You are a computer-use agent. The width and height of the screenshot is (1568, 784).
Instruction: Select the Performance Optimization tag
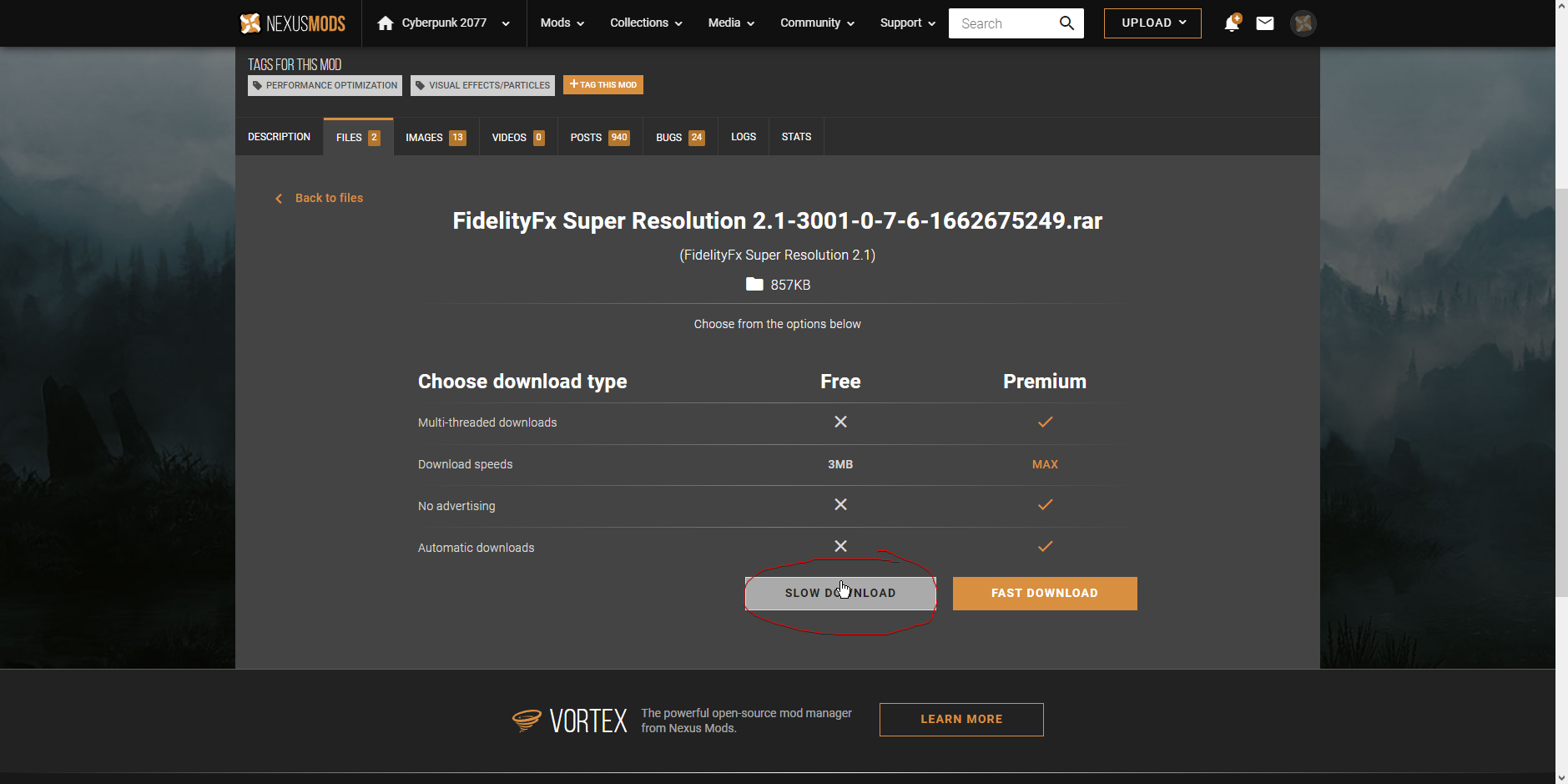(x=325, y=85)
